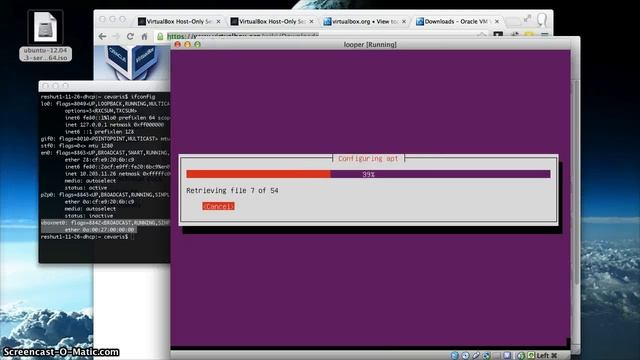The width and height of the screenshot is (640, 360).
Task: Click 'Retrieving file 7 of 54' text
Action: click(x=232, y=191)
